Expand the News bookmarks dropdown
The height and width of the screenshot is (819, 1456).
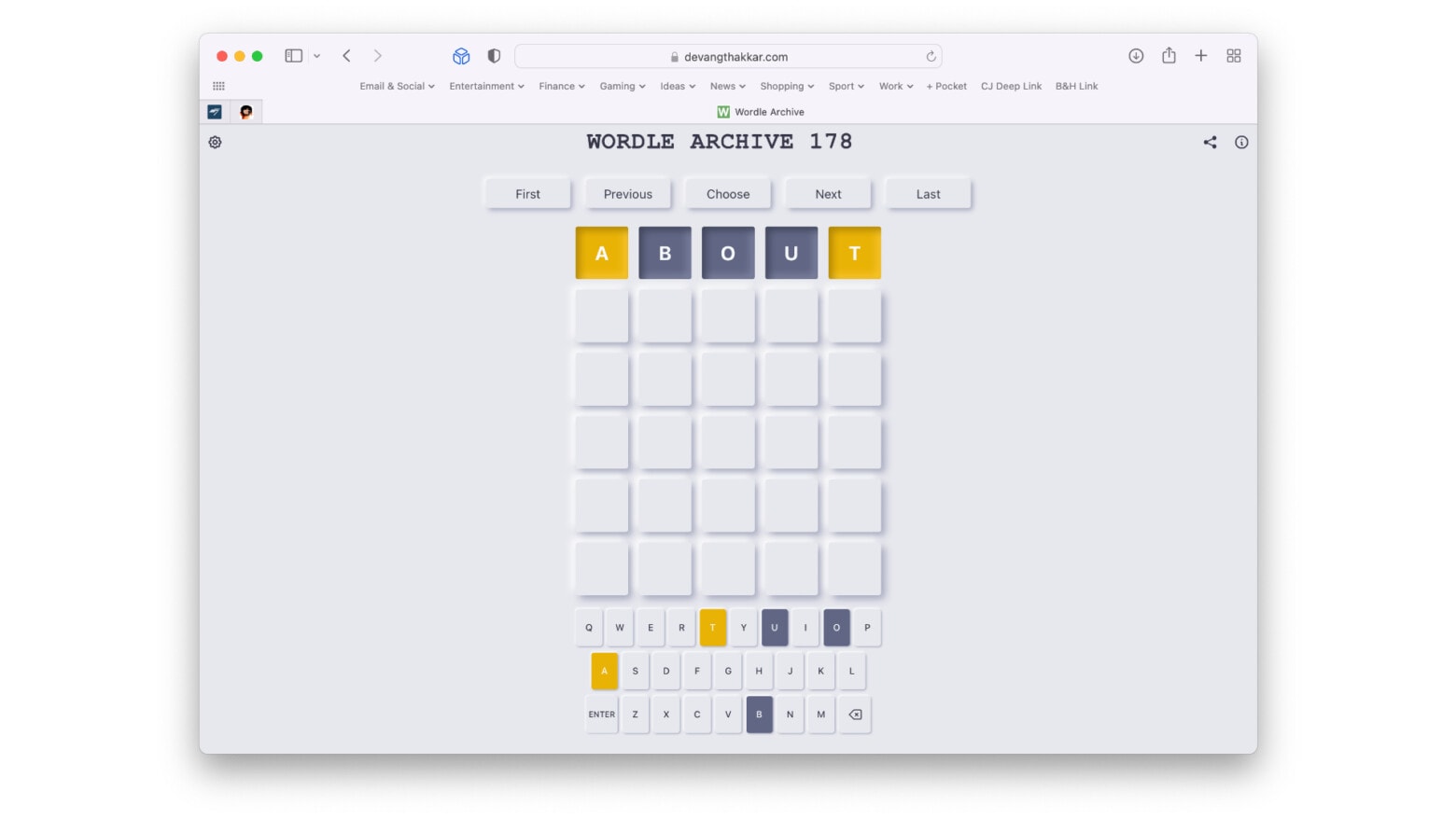(x=727, y=86)
